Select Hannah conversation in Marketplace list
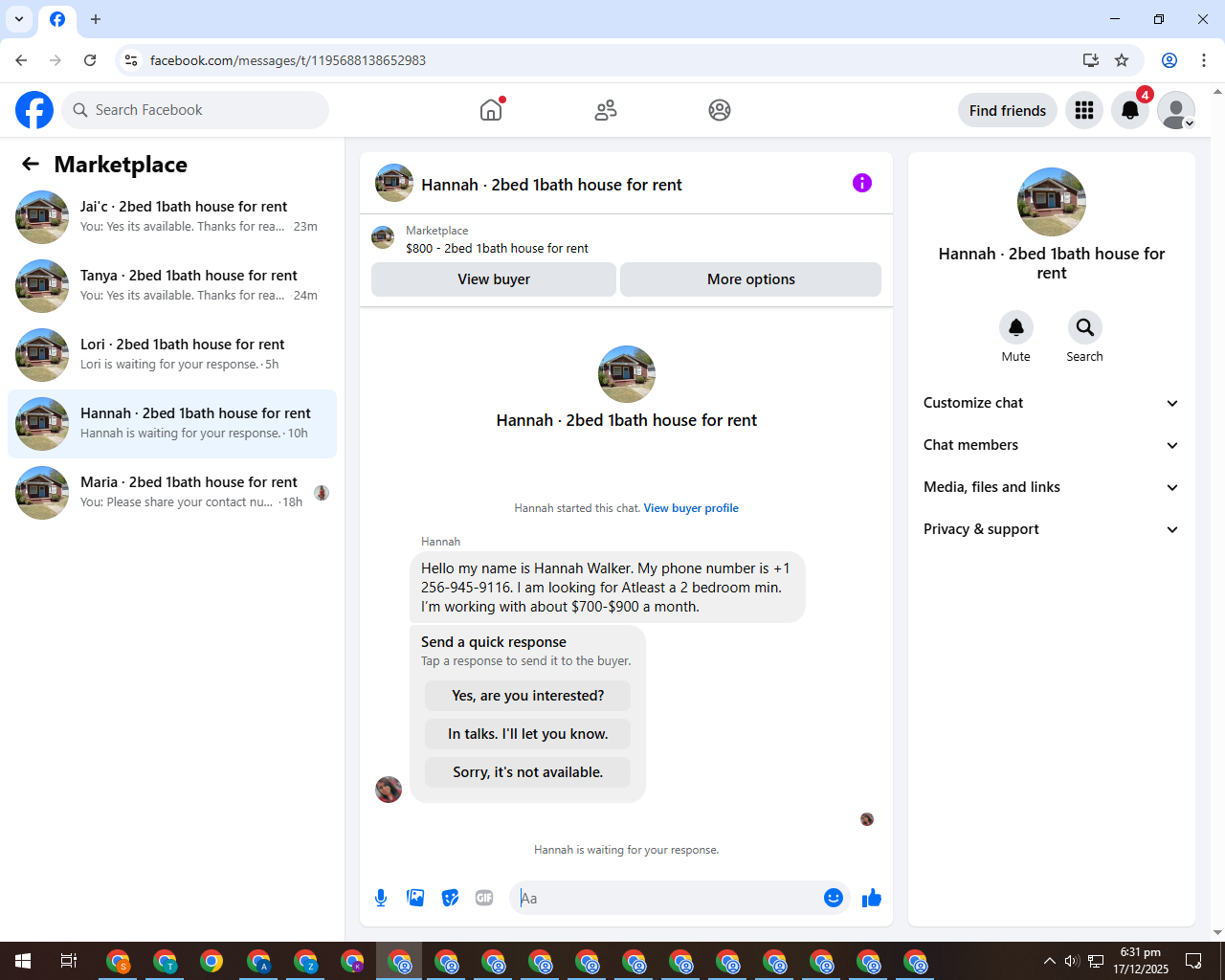Image resolution: width=1225 pixels, height=980 pixels. pyautogui.click(x=172, y=424)
